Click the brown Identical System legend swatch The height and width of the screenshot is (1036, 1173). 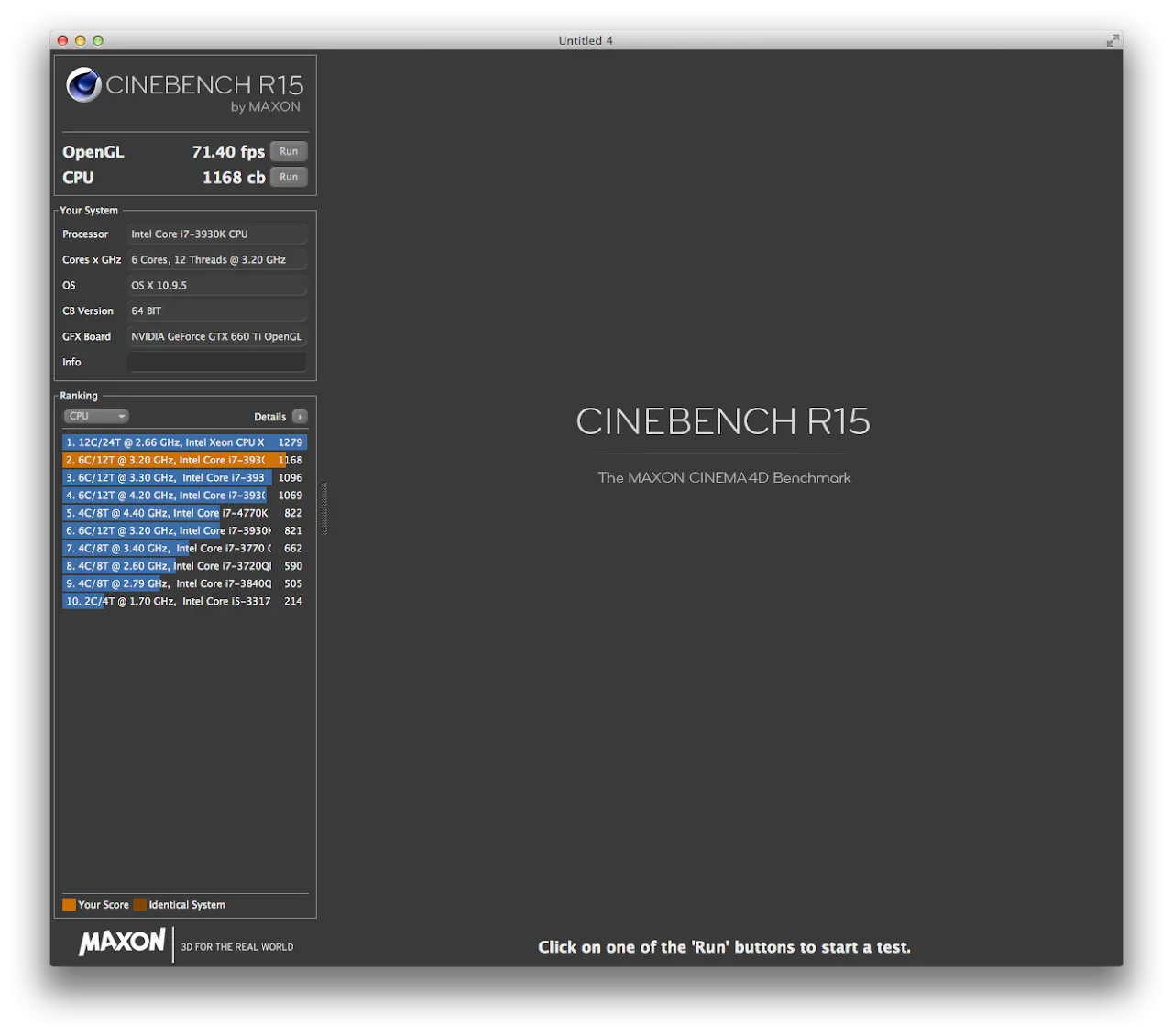point(139,905)
